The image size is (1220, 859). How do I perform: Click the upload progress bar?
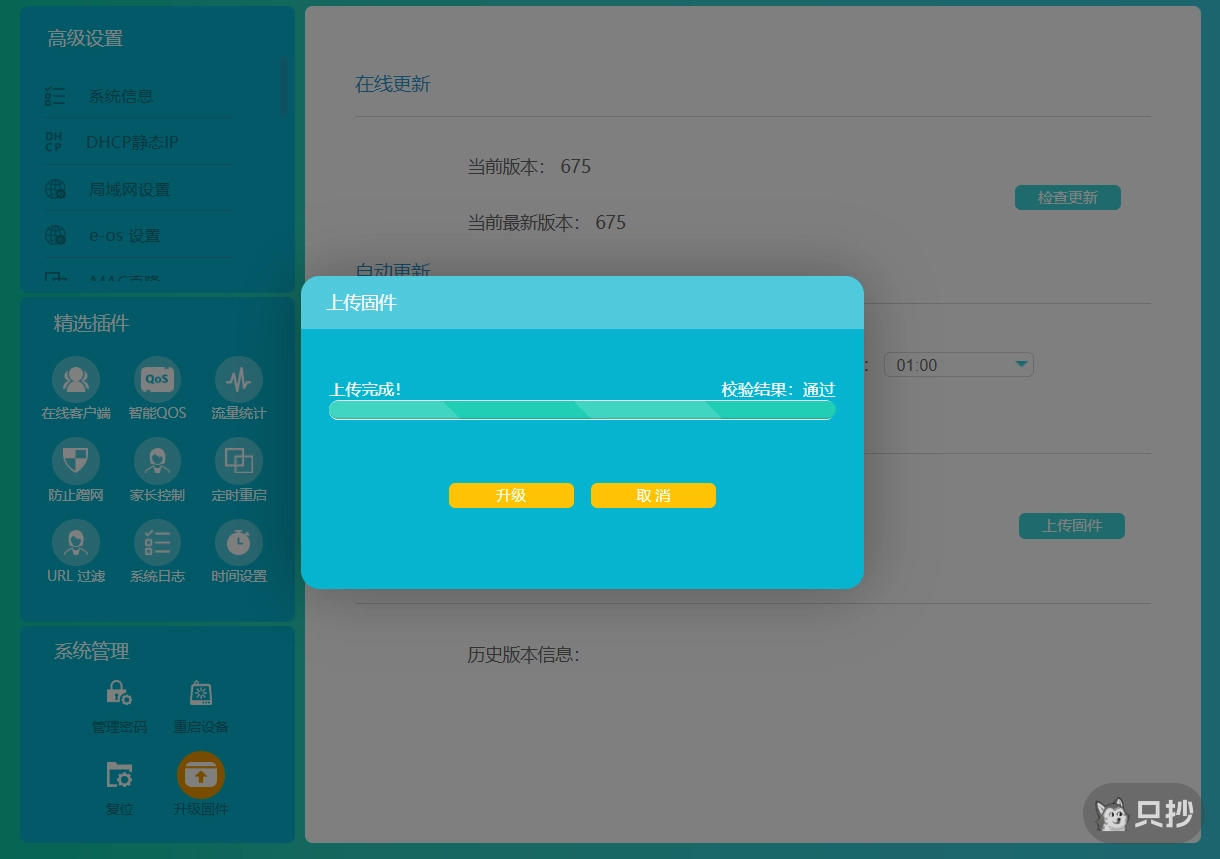(581, 410)
